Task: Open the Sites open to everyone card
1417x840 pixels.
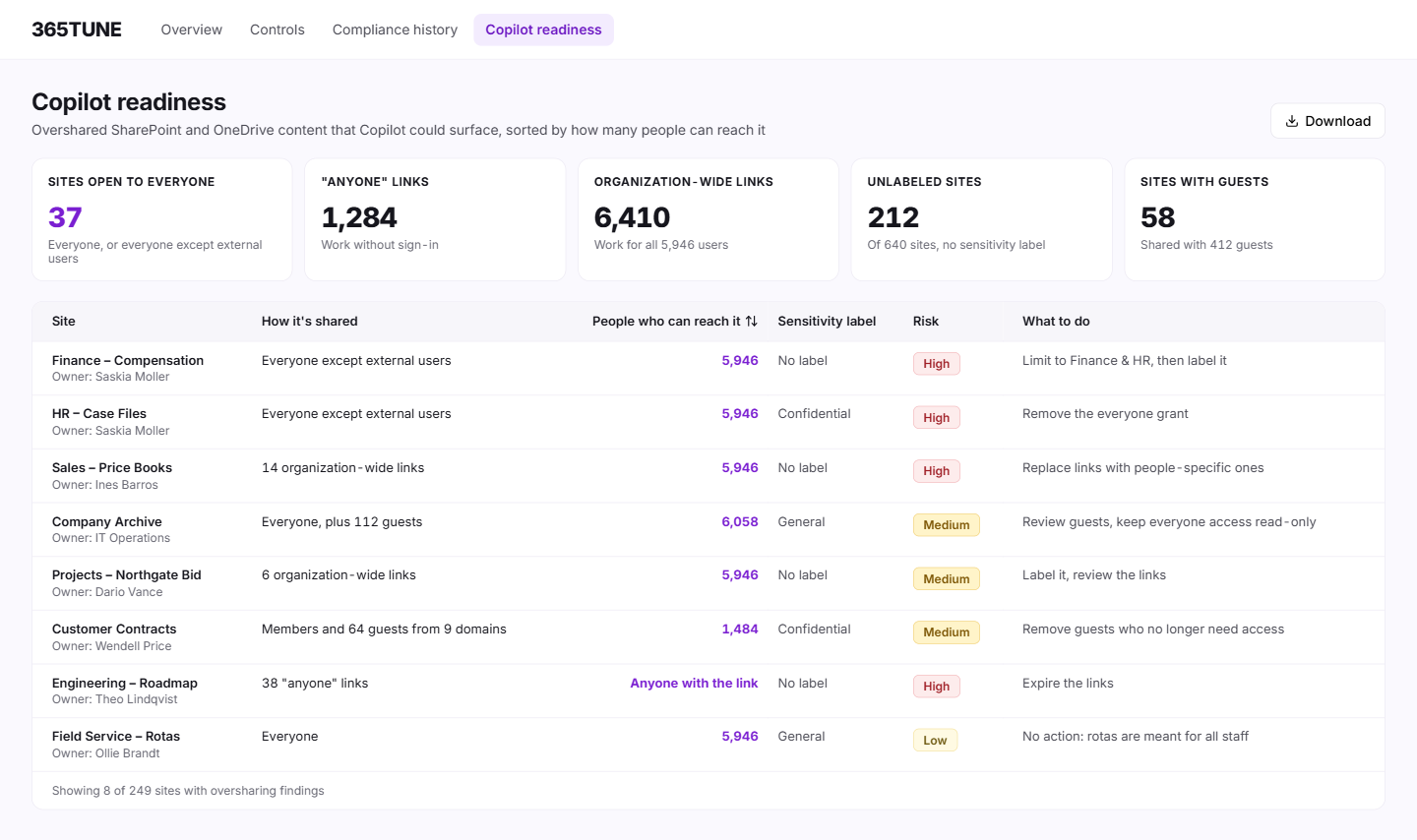Action: (162, 220)
